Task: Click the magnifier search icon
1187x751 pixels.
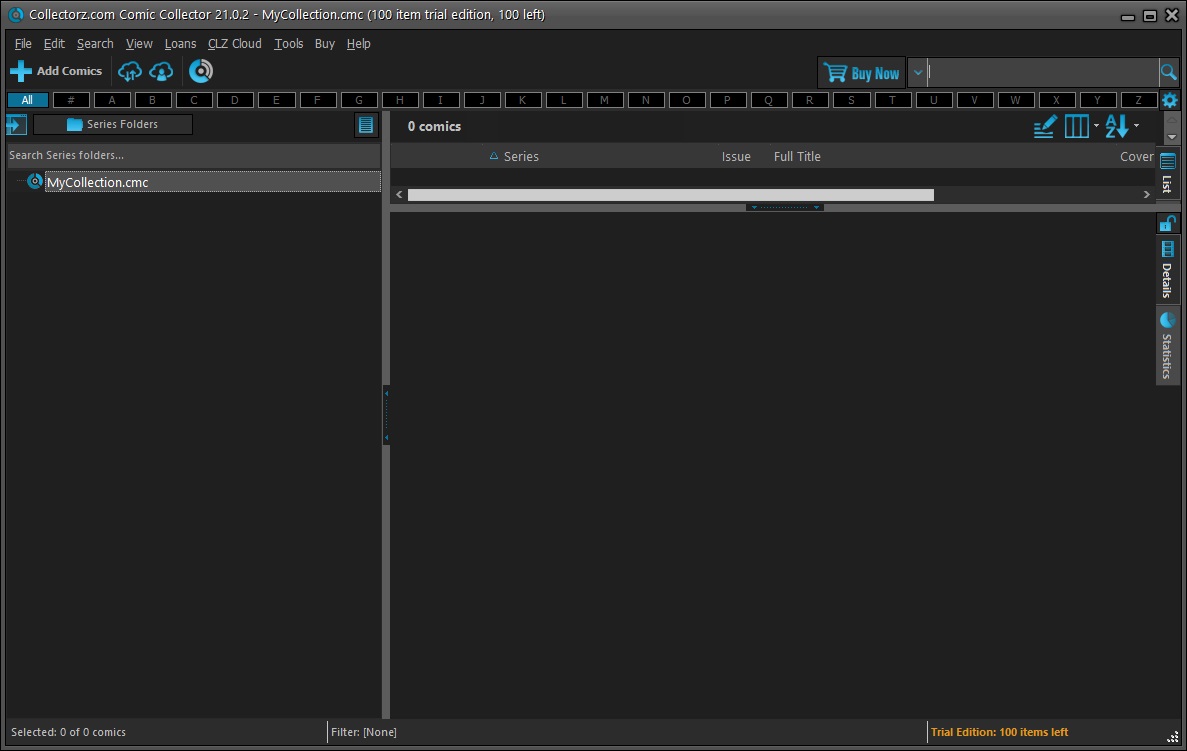Action: pos(1168,72)
